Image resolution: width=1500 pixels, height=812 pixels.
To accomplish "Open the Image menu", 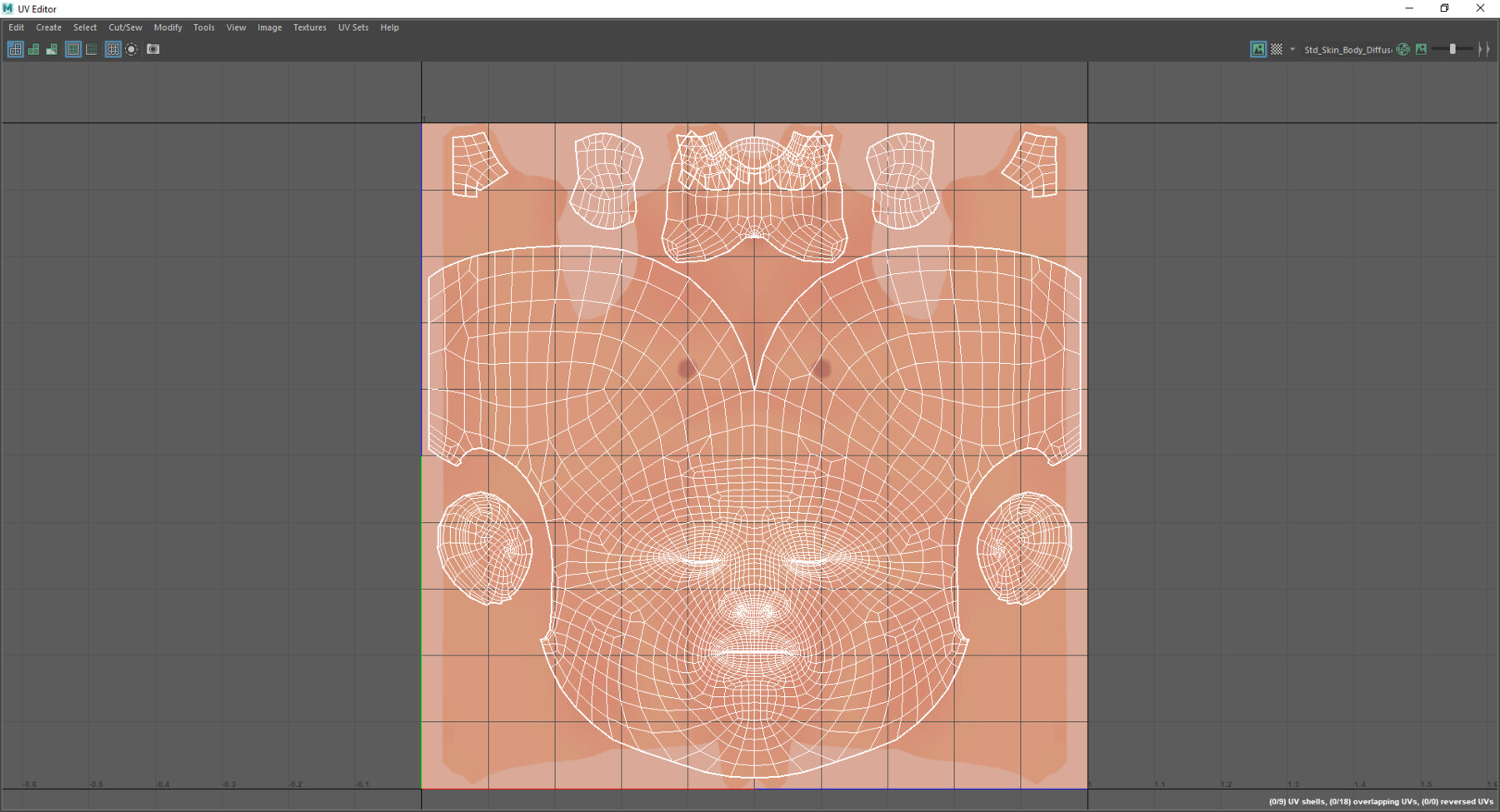I will pos(269,27).
